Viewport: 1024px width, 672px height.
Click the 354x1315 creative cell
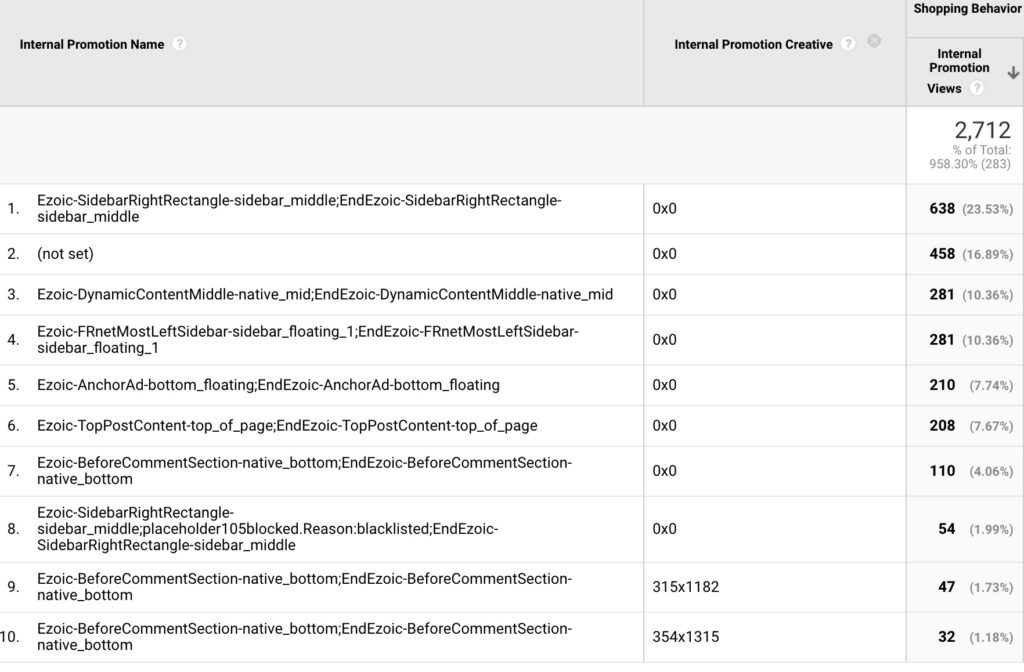tap(686, 637)
